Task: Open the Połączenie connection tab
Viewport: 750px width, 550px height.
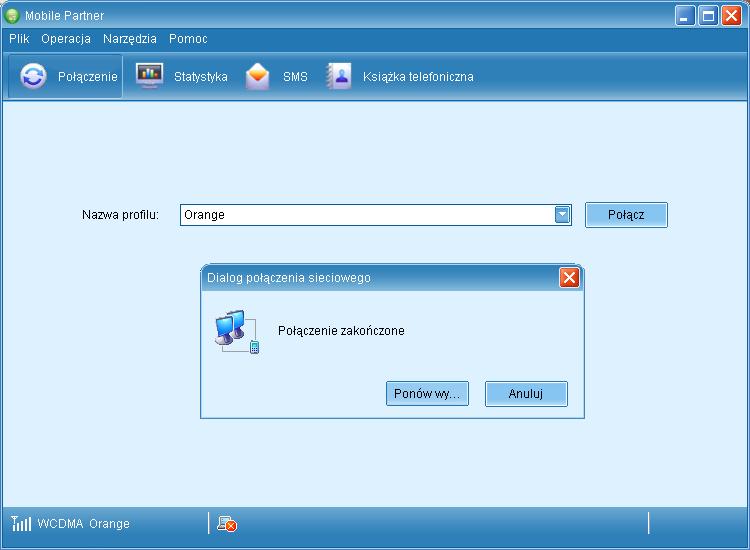Action: (66, 77)
